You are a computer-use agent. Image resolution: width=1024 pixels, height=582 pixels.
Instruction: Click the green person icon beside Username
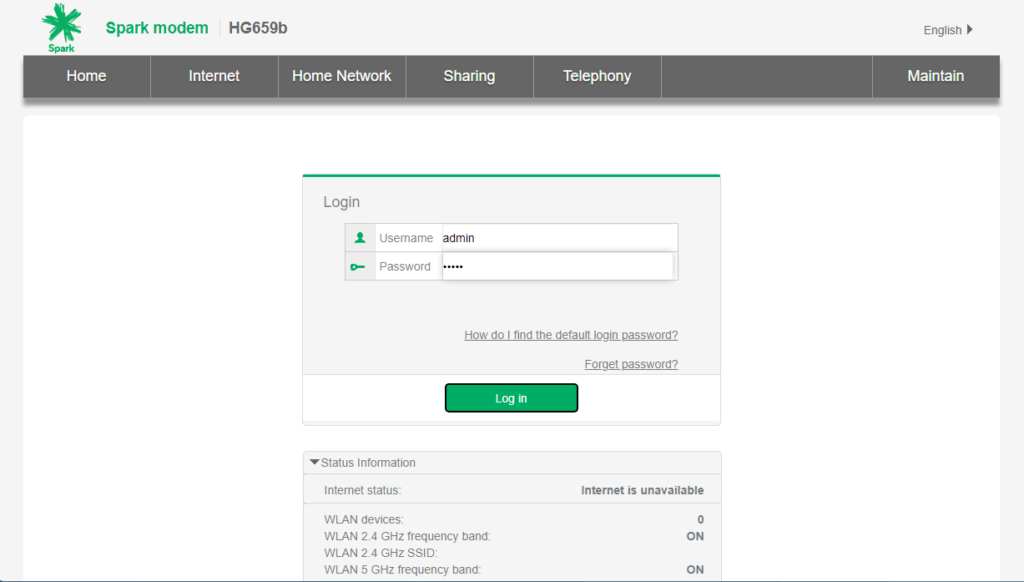(x=360, y=237)
